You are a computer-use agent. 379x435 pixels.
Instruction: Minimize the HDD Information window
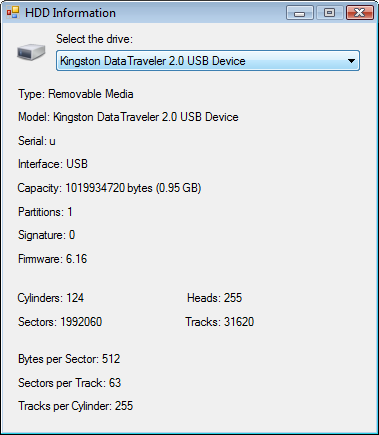point(300,13)
